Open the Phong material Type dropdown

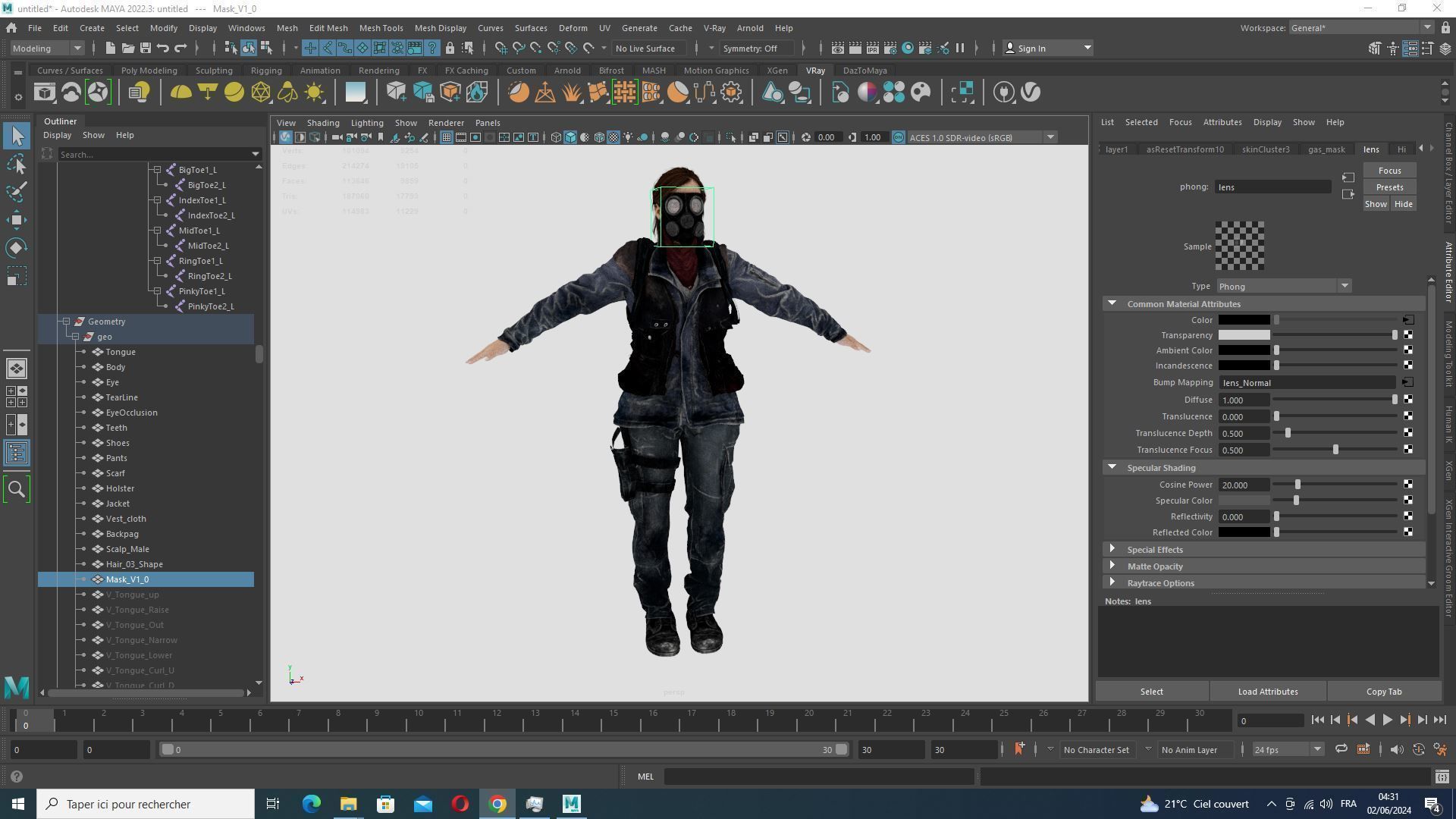[x=1283, y=287]
